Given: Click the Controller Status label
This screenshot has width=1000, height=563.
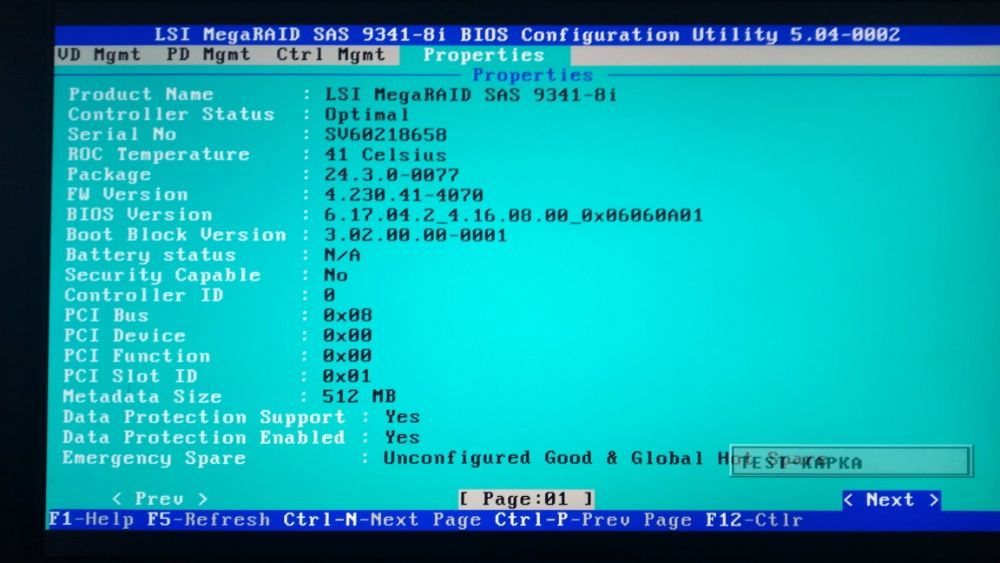Looking at the screenshot, I should coord(171,114).
